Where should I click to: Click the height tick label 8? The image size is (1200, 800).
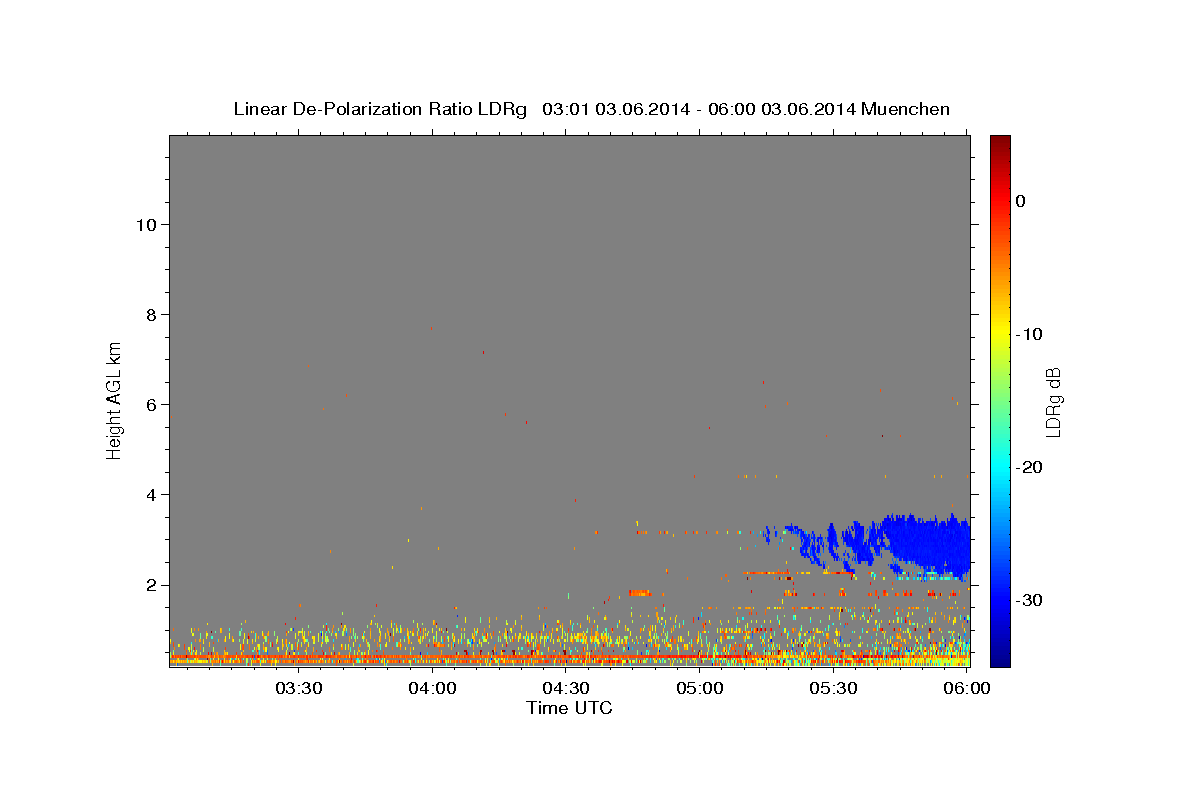click(x=150, y=314)
